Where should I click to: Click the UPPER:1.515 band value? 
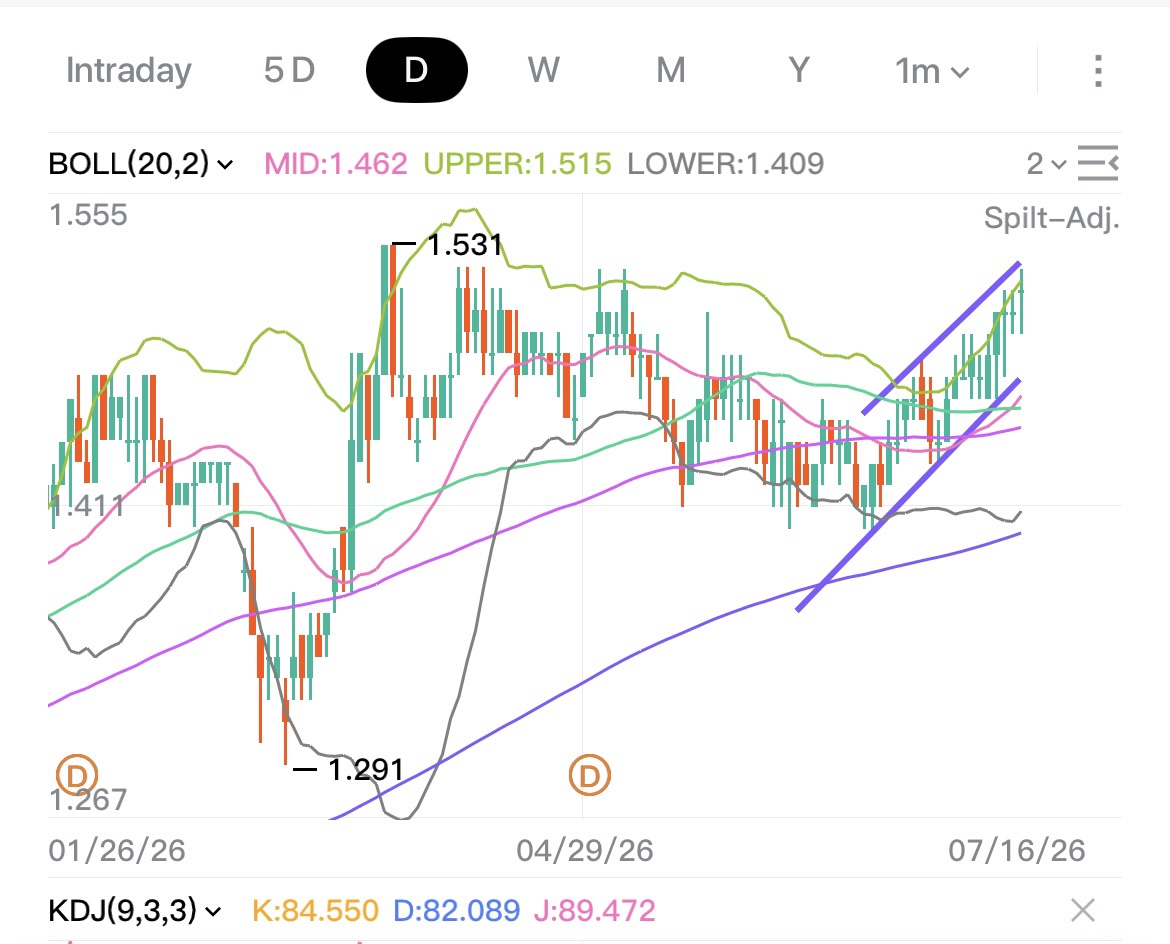518,163
